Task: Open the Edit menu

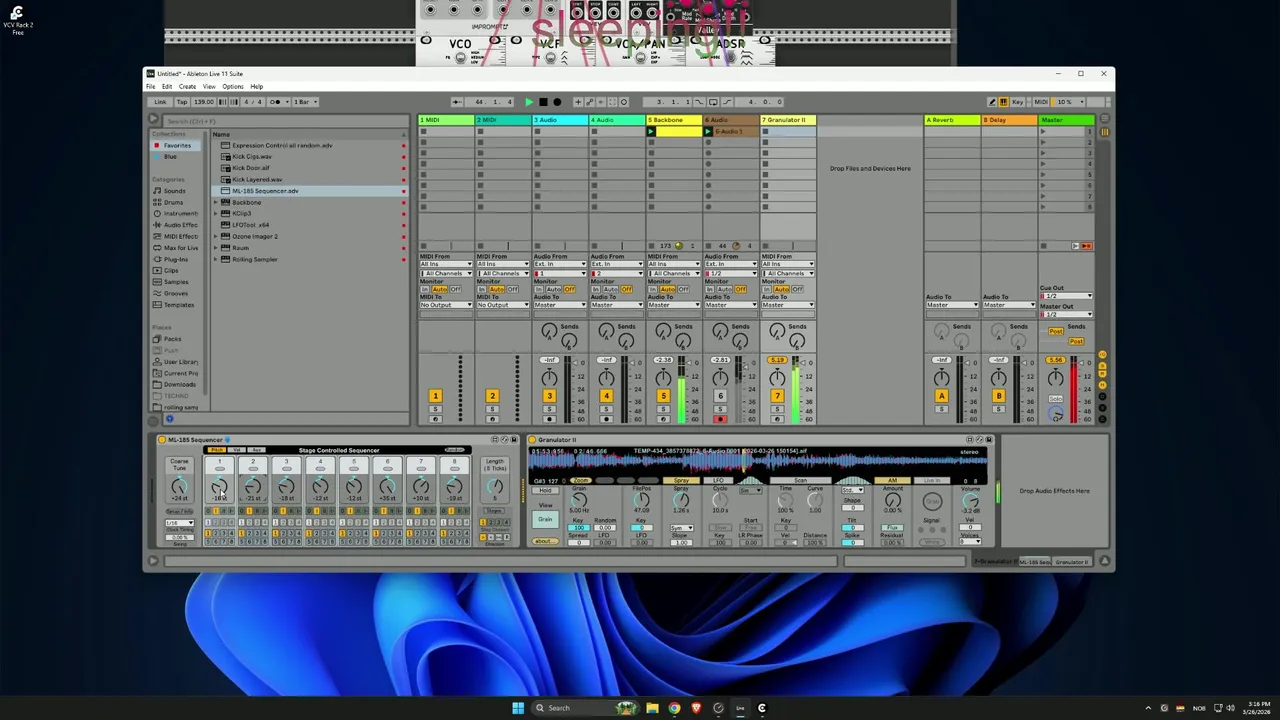Action: tap(167, 87)
